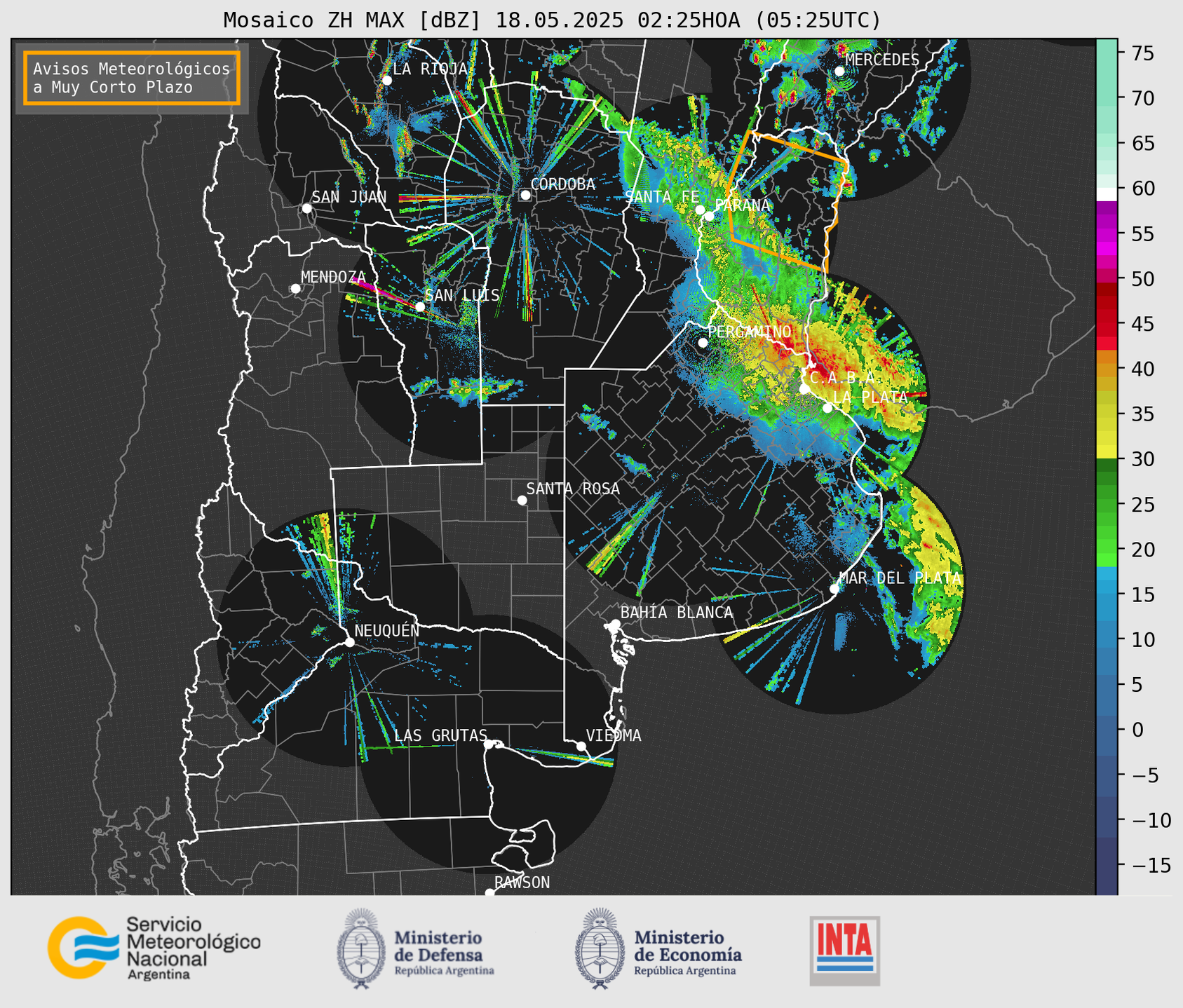Click the SAN JUAN city marker dot
This screenshot has height=1008, width=1183.
tap(306, 208)
